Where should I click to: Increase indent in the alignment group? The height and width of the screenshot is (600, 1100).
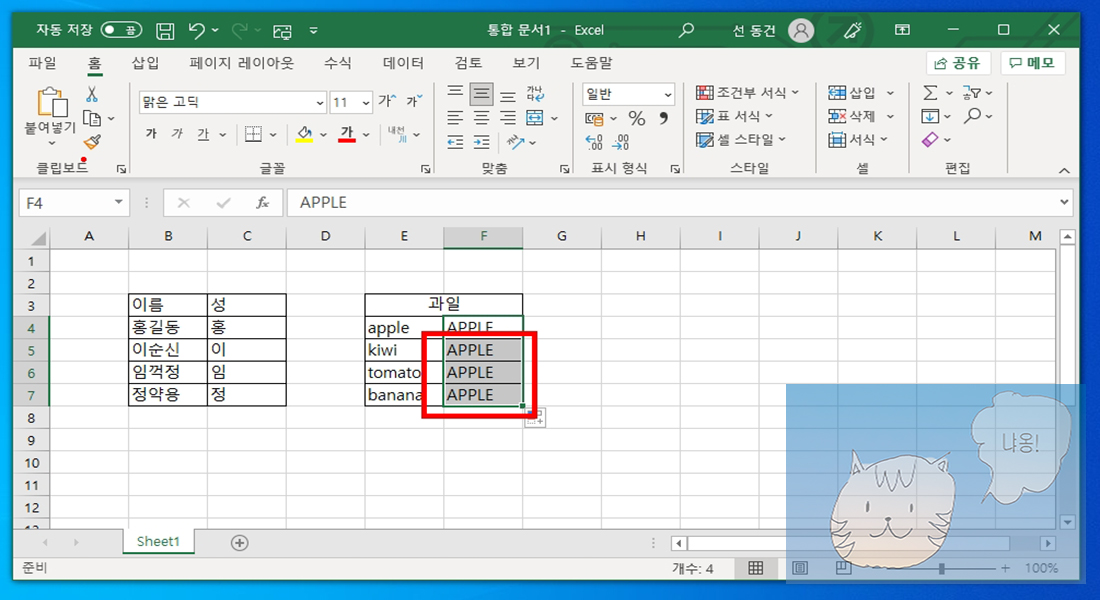tap(481, 142)
